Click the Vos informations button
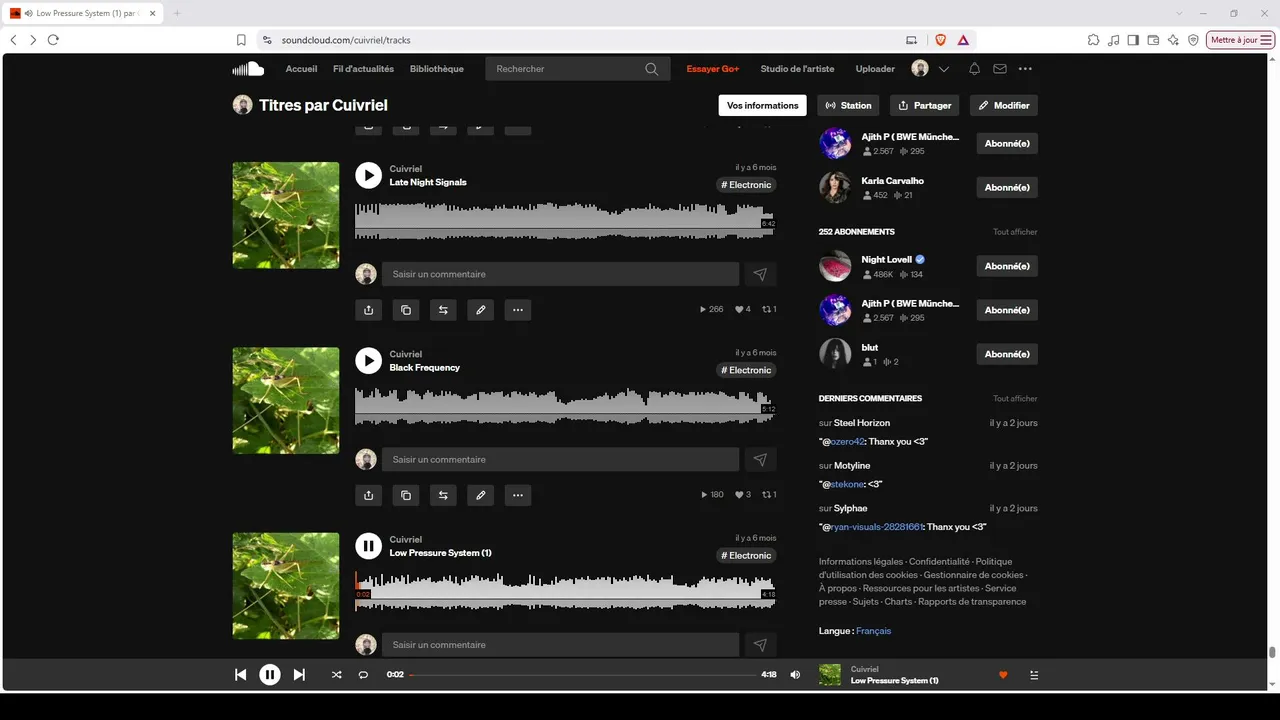1280x720 pixels. (x=763, y=105)
